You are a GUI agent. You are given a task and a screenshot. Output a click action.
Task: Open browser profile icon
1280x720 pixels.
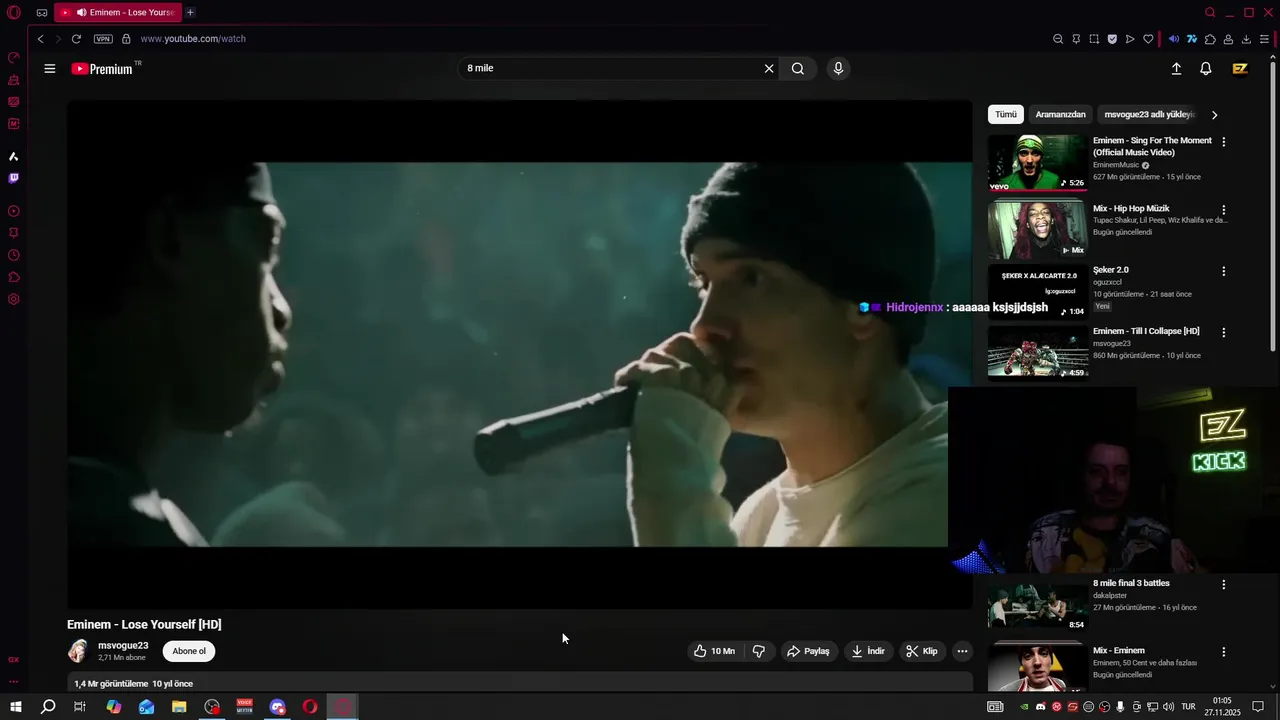click(x=1228, y=39)
